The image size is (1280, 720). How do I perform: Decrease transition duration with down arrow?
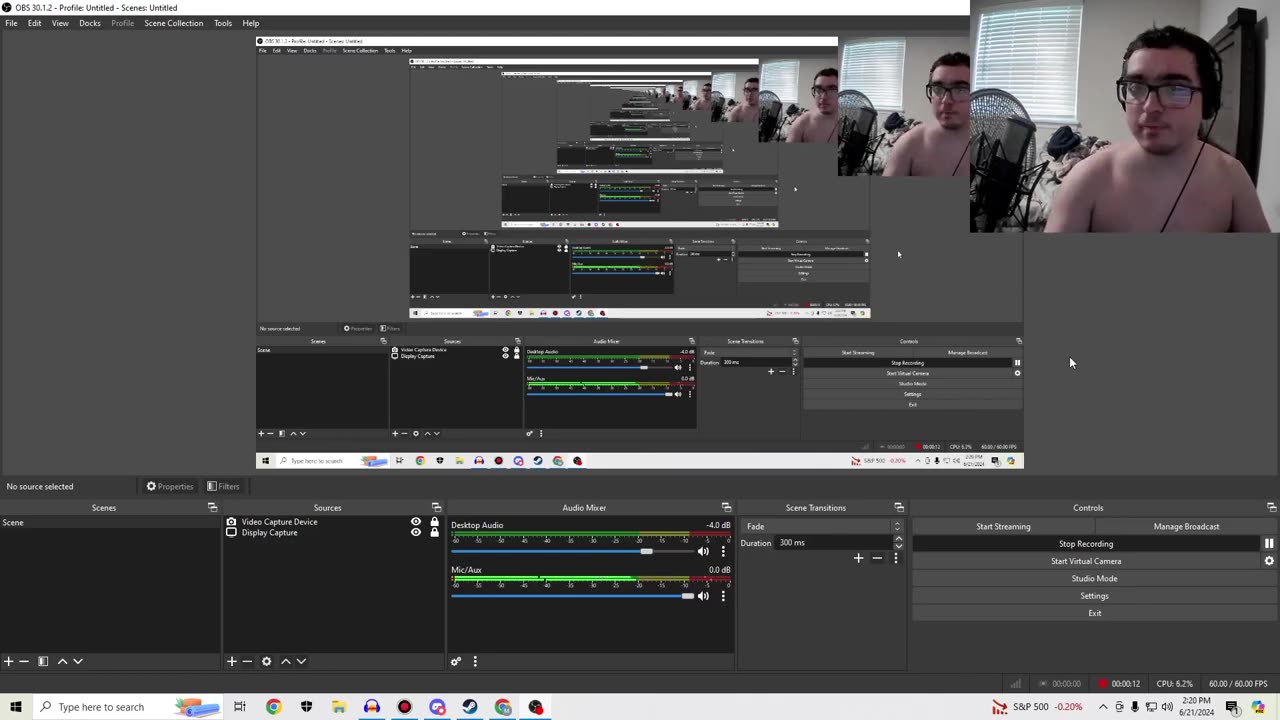[898, 547]
